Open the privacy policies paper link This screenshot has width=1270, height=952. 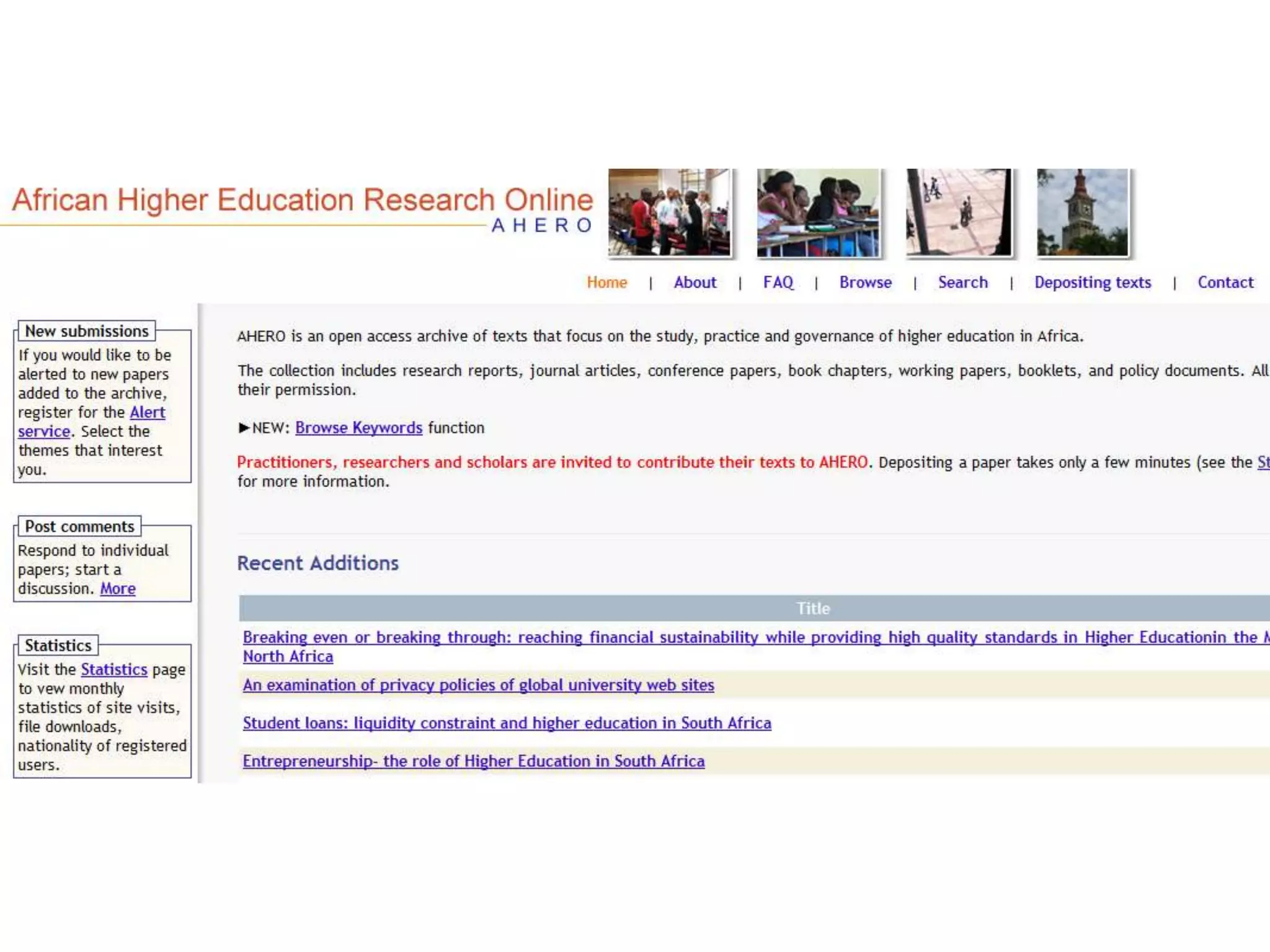coord(478,685)
